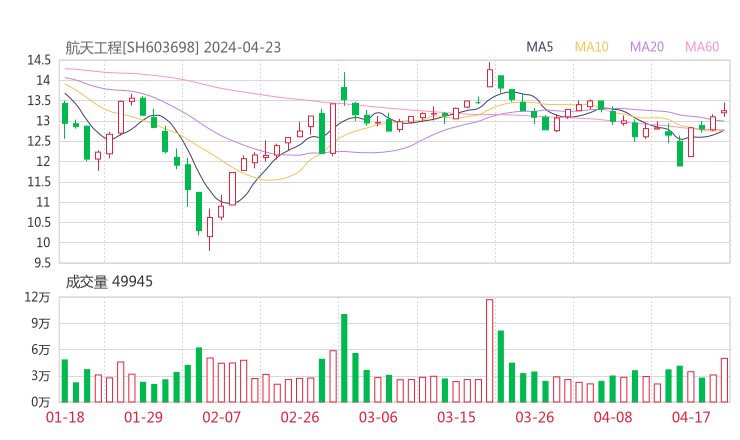Click the 12 price axis label

[43, 161]
